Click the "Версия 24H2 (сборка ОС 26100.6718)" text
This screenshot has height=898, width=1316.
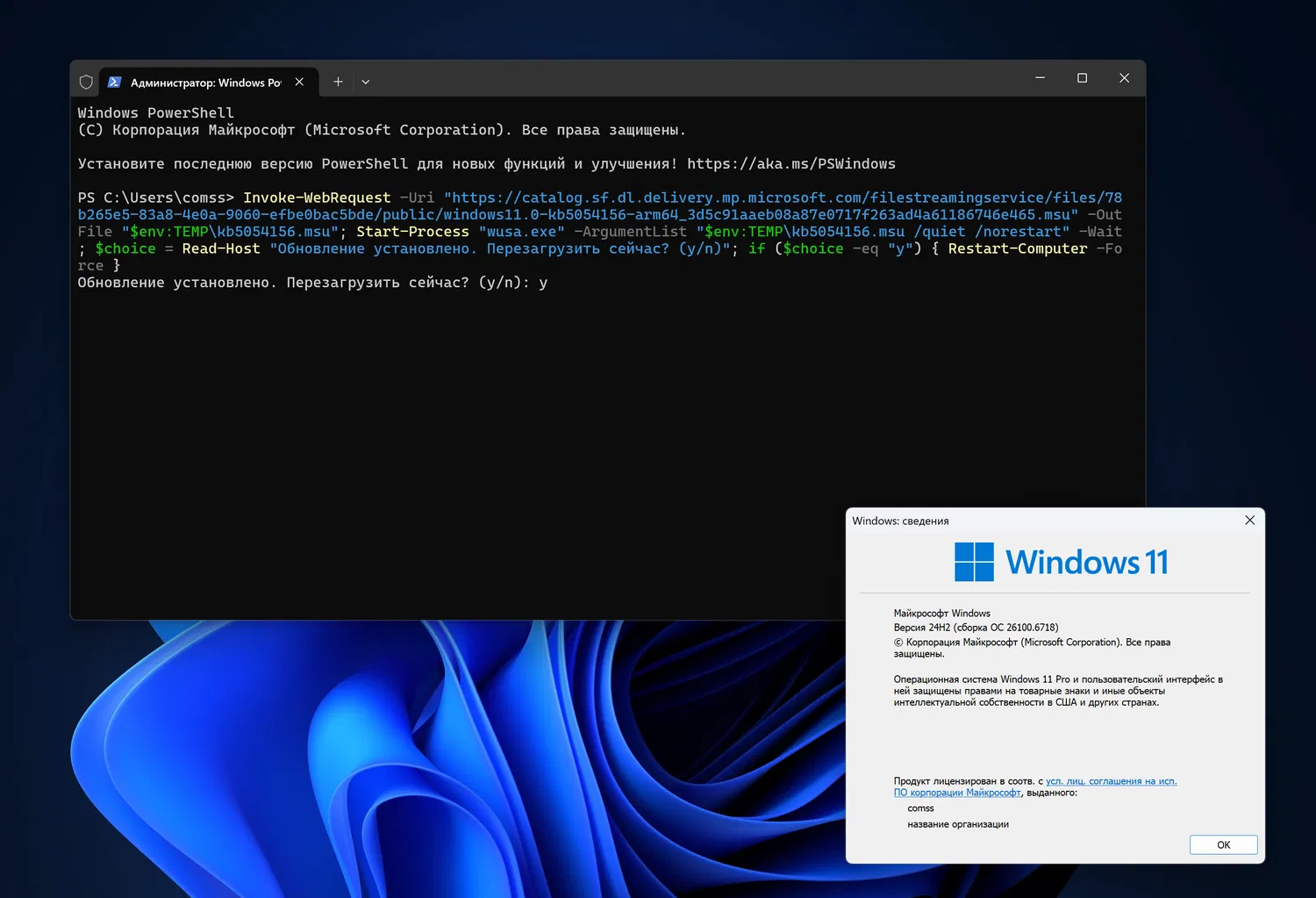[x=976, y=628]
